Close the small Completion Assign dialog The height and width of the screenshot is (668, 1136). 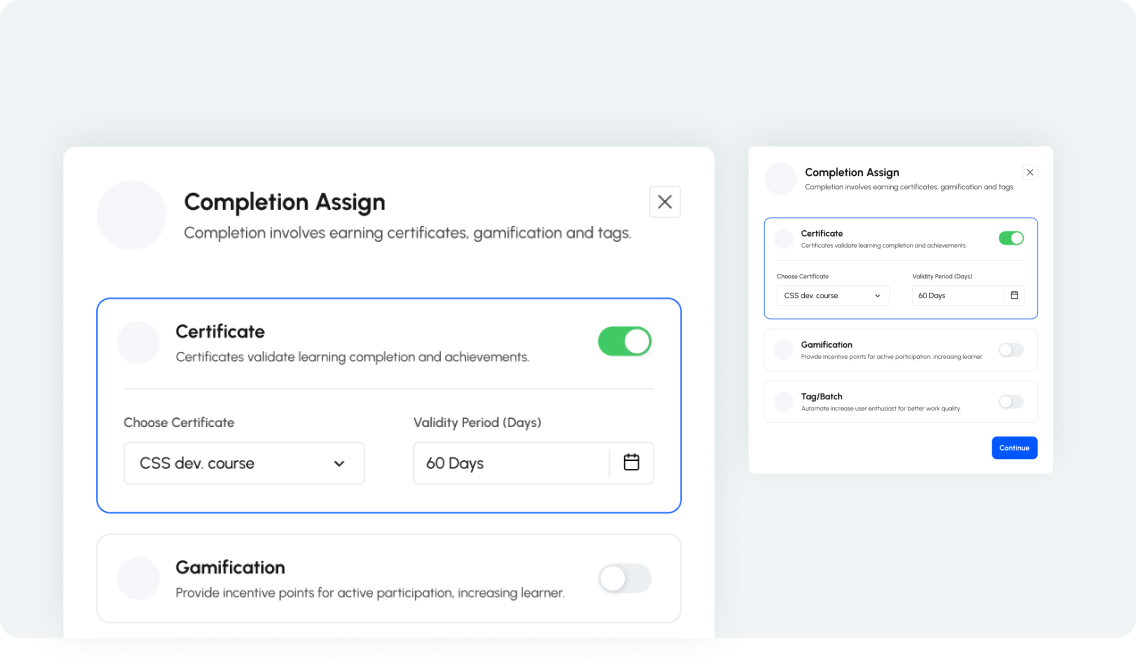(1030, 172)
